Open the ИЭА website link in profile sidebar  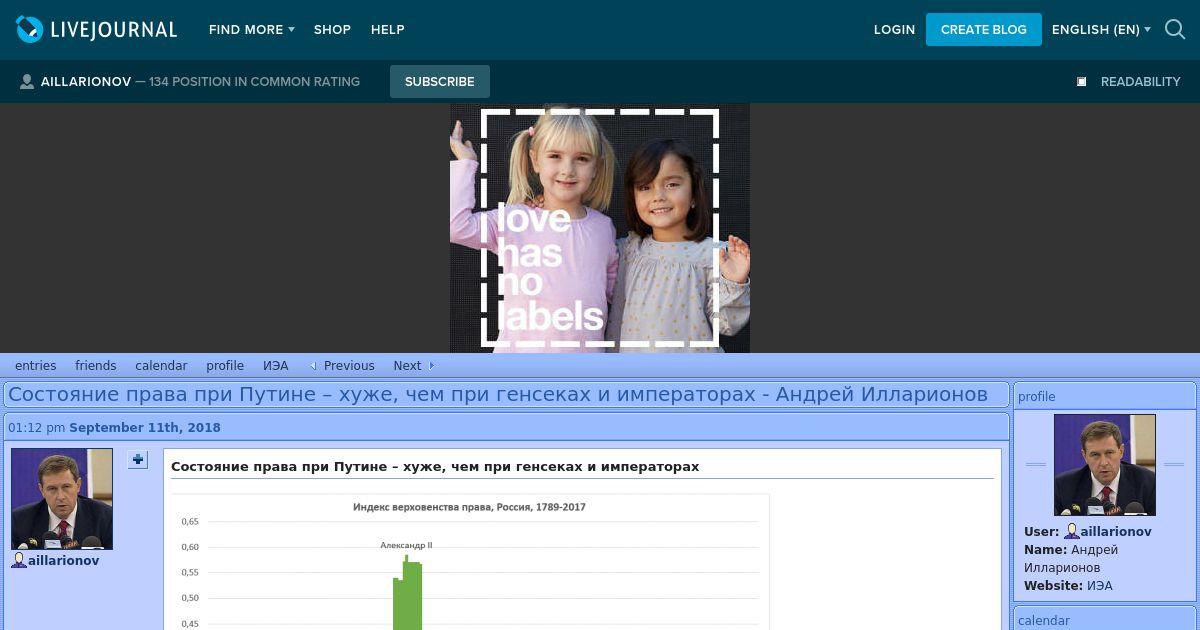(1100, 586)
